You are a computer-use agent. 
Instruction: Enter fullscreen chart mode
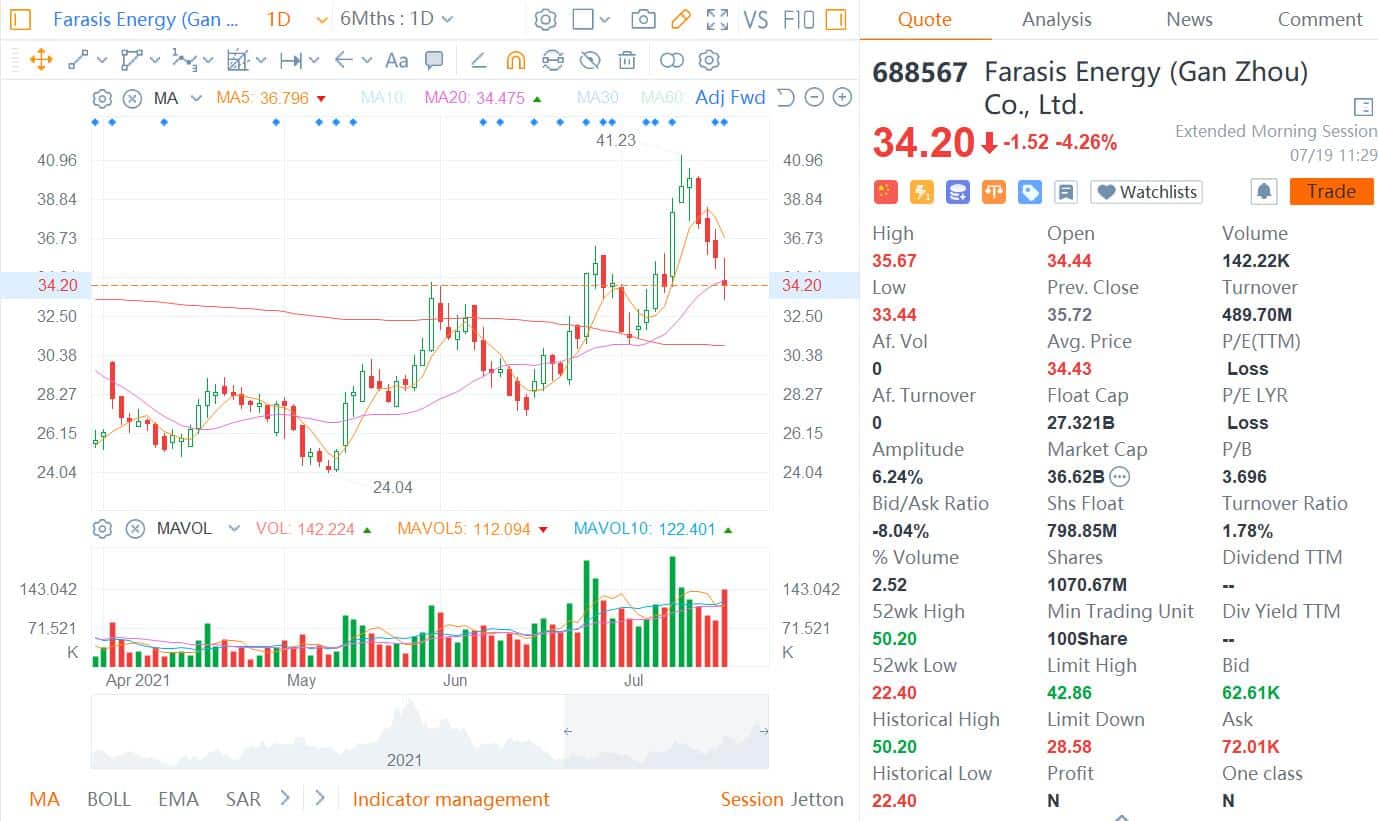click(717, 19)
